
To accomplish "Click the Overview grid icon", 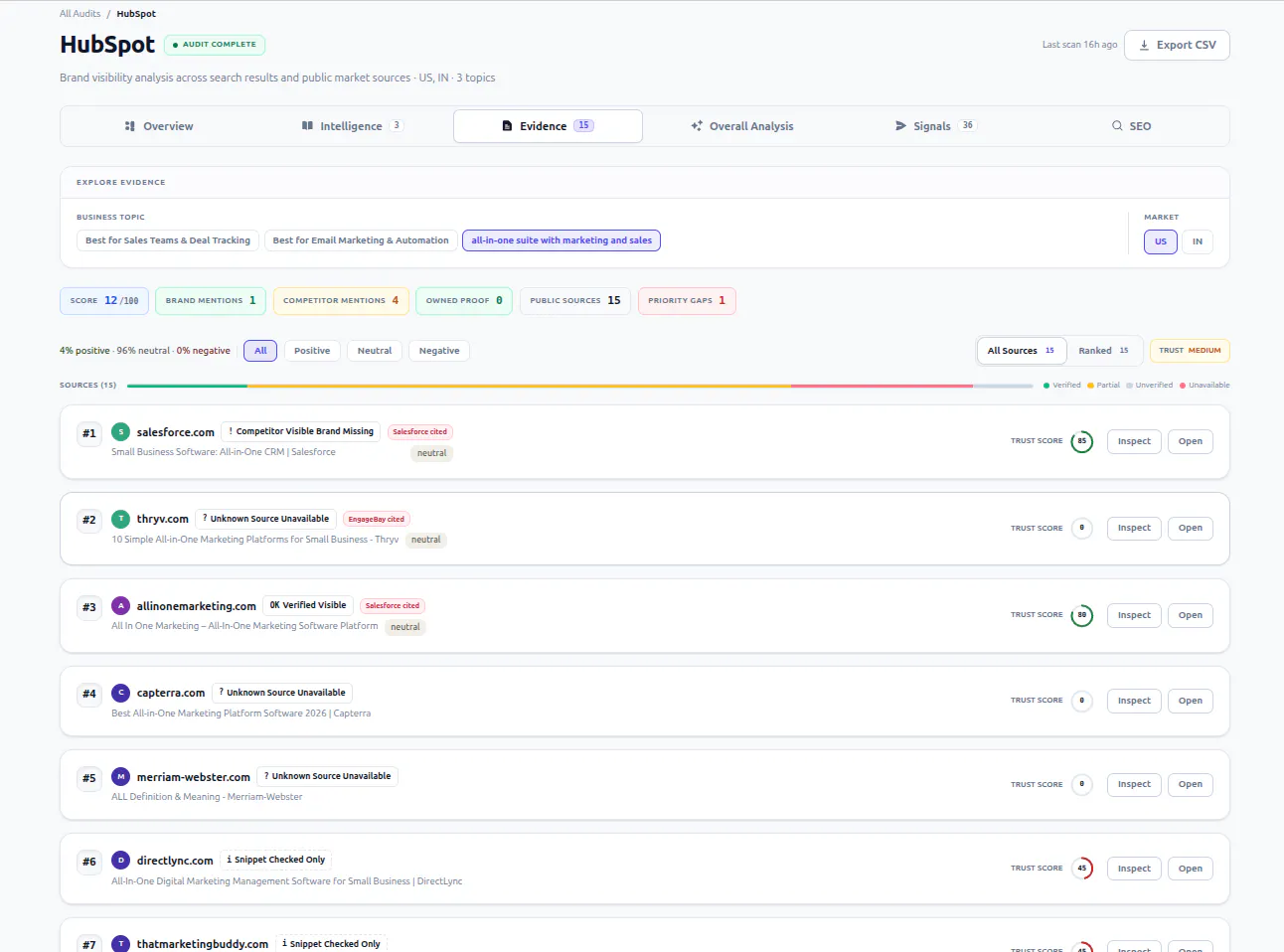I will click(130, 126).
